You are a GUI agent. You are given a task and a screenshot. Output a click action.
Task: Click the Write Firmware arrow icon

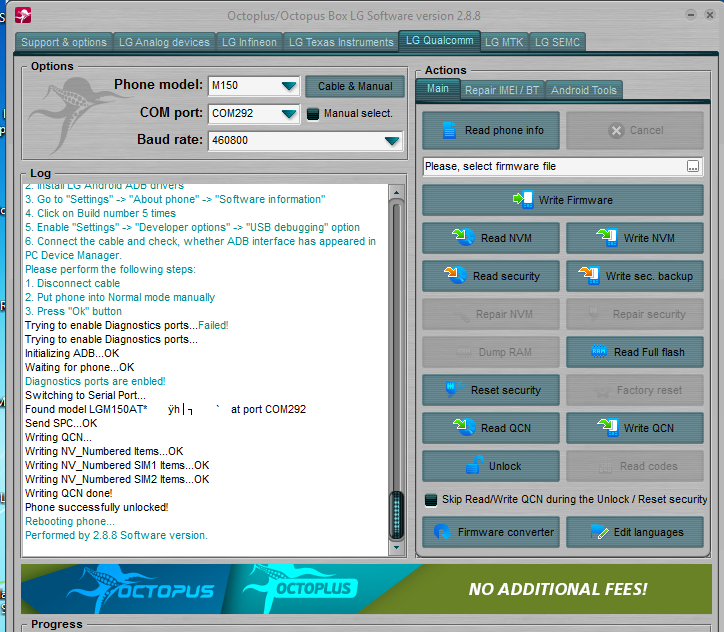coord(523,199)
